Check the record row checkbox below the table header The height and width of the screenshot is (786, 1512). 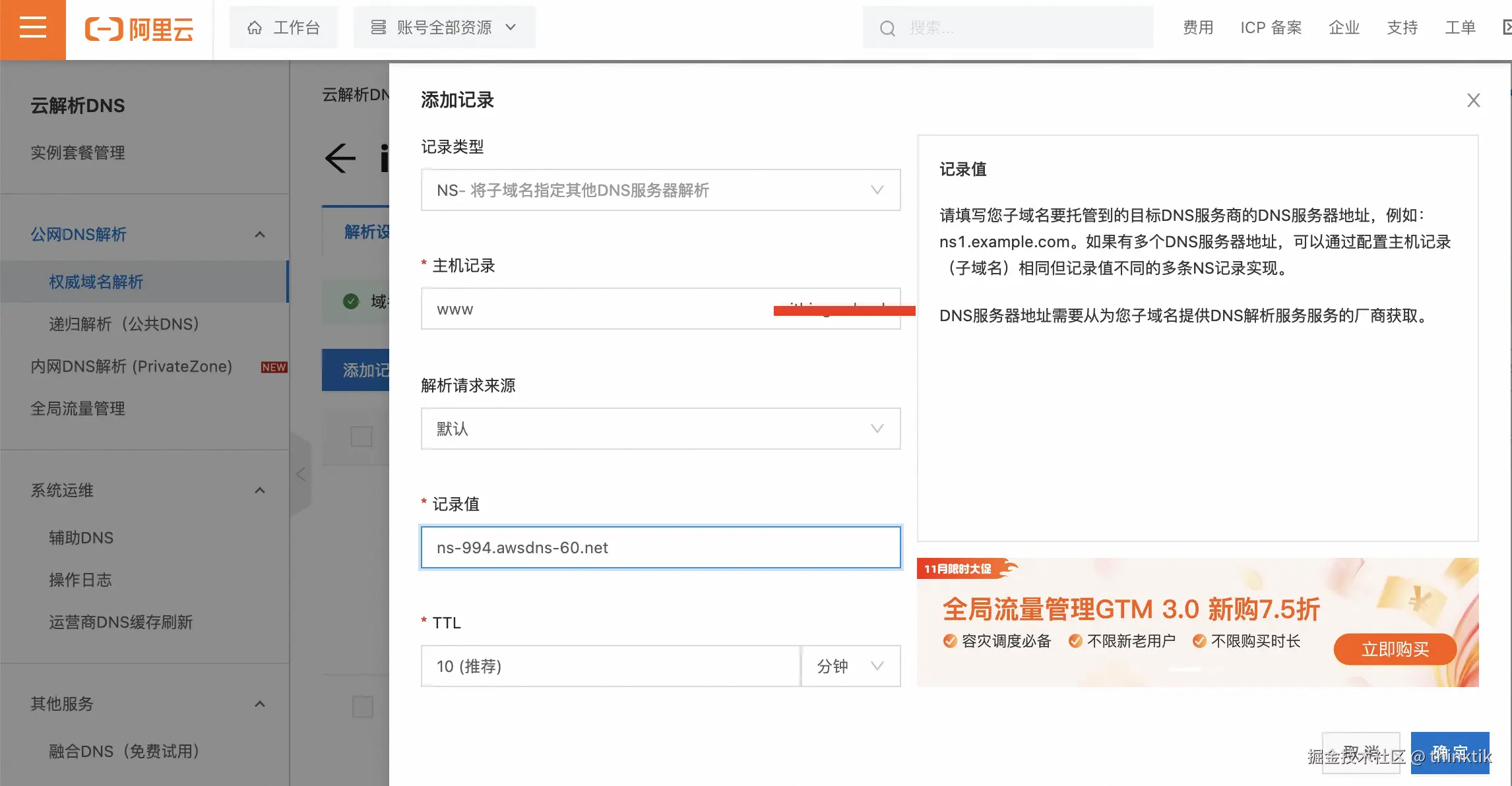360,706
